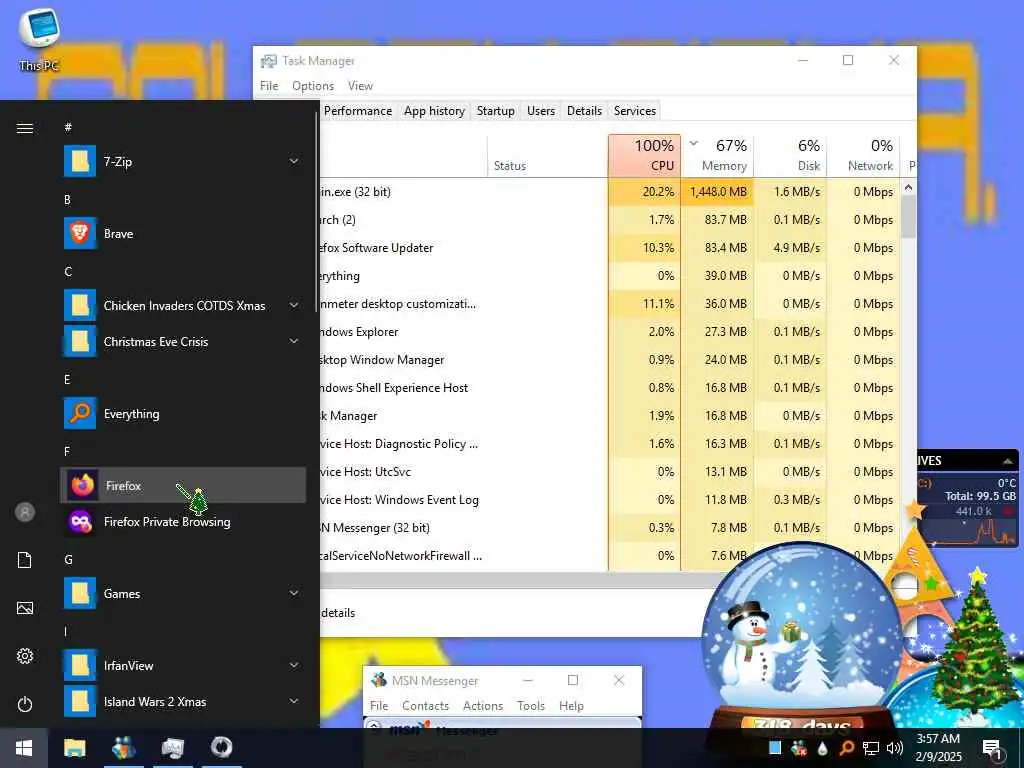
Task: Open the network tray icon
Action: coord(871,748)
